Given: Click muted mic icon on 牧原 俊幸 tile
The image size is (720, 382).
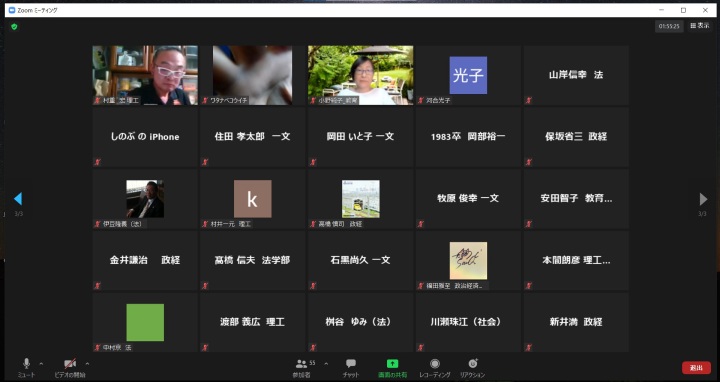Looking at the screenshot, I should [x=421, y=224].
